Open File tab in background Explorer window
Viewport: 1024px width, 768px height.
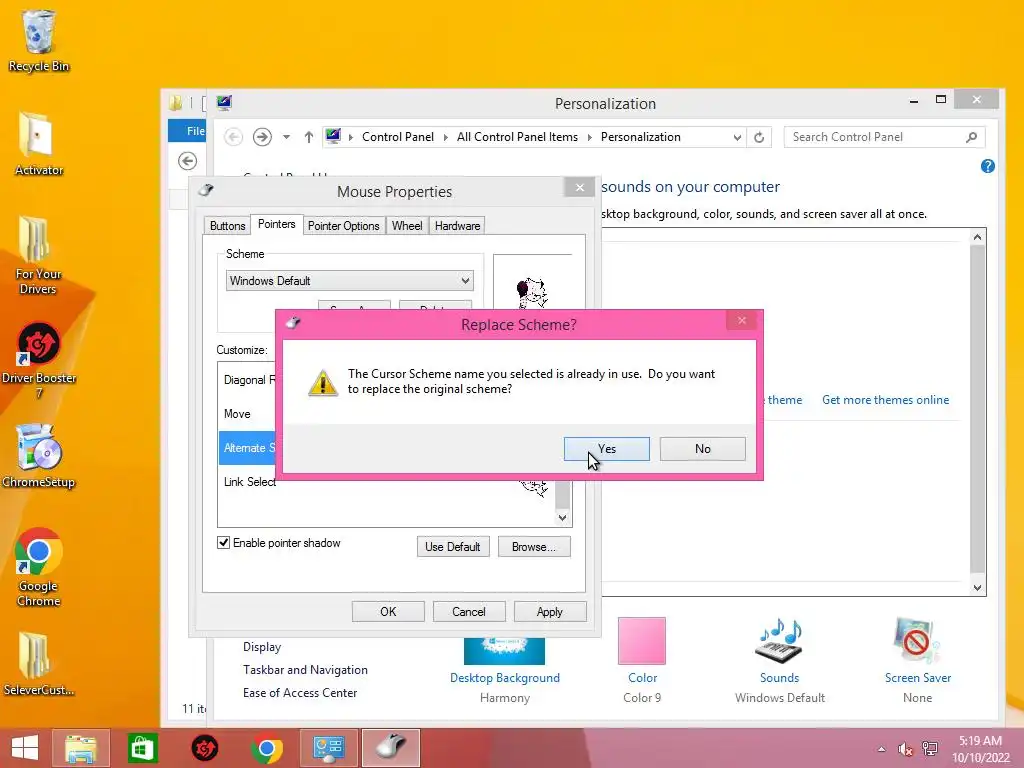coord(189,131)
